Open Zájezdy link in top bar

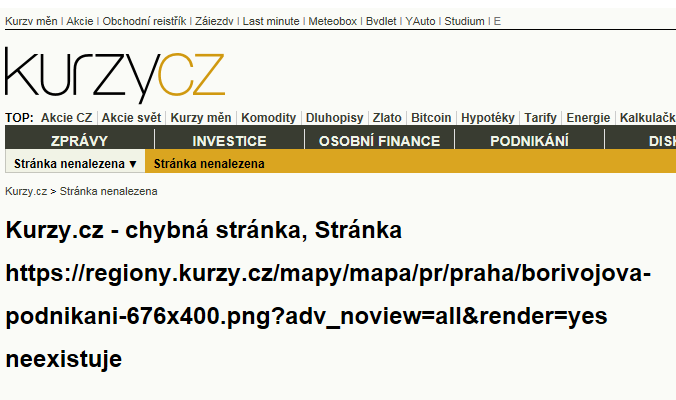tap(214, 21)
